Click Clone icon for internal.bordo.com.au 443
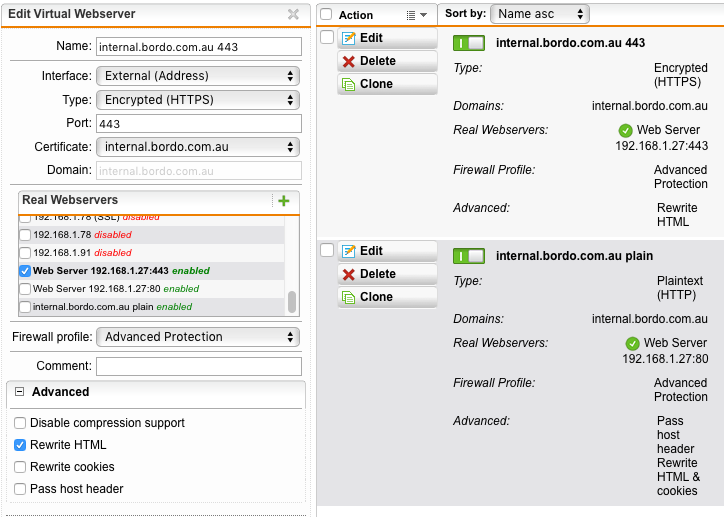 [348, 84]
